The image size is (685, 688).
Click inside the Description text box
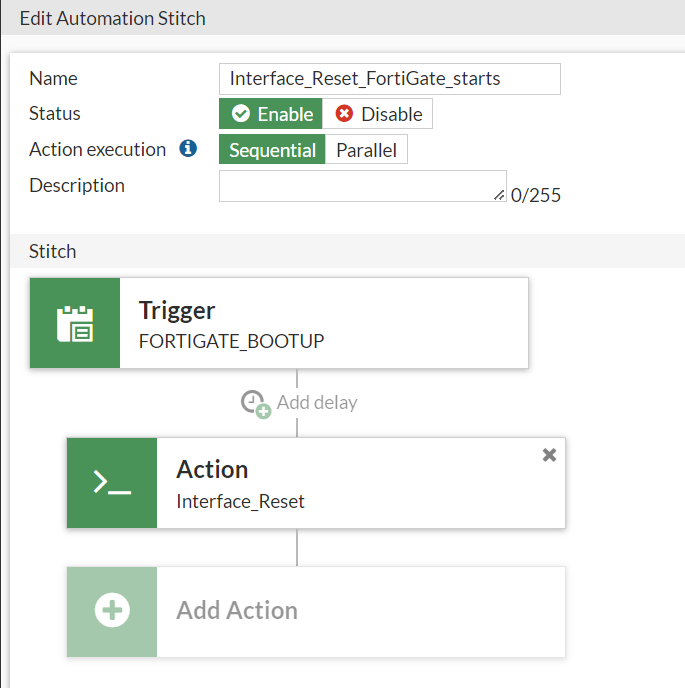point(360,185)
